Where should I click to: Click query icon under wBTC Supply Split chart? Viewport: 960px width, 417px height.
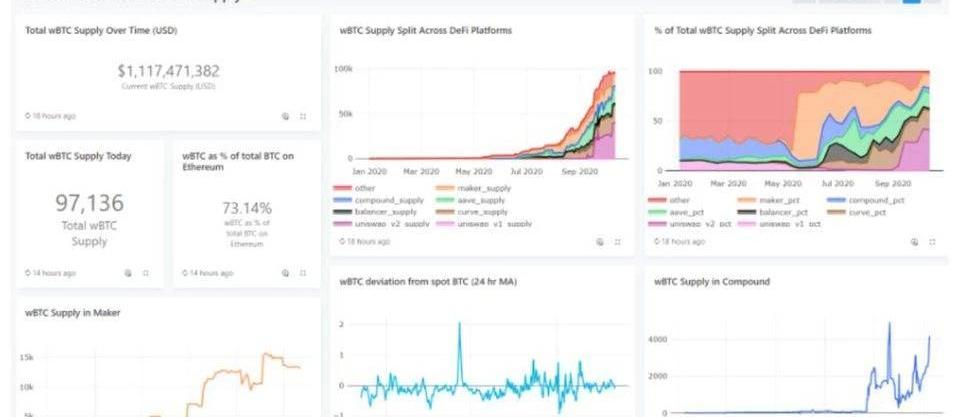tap(599, 241)
